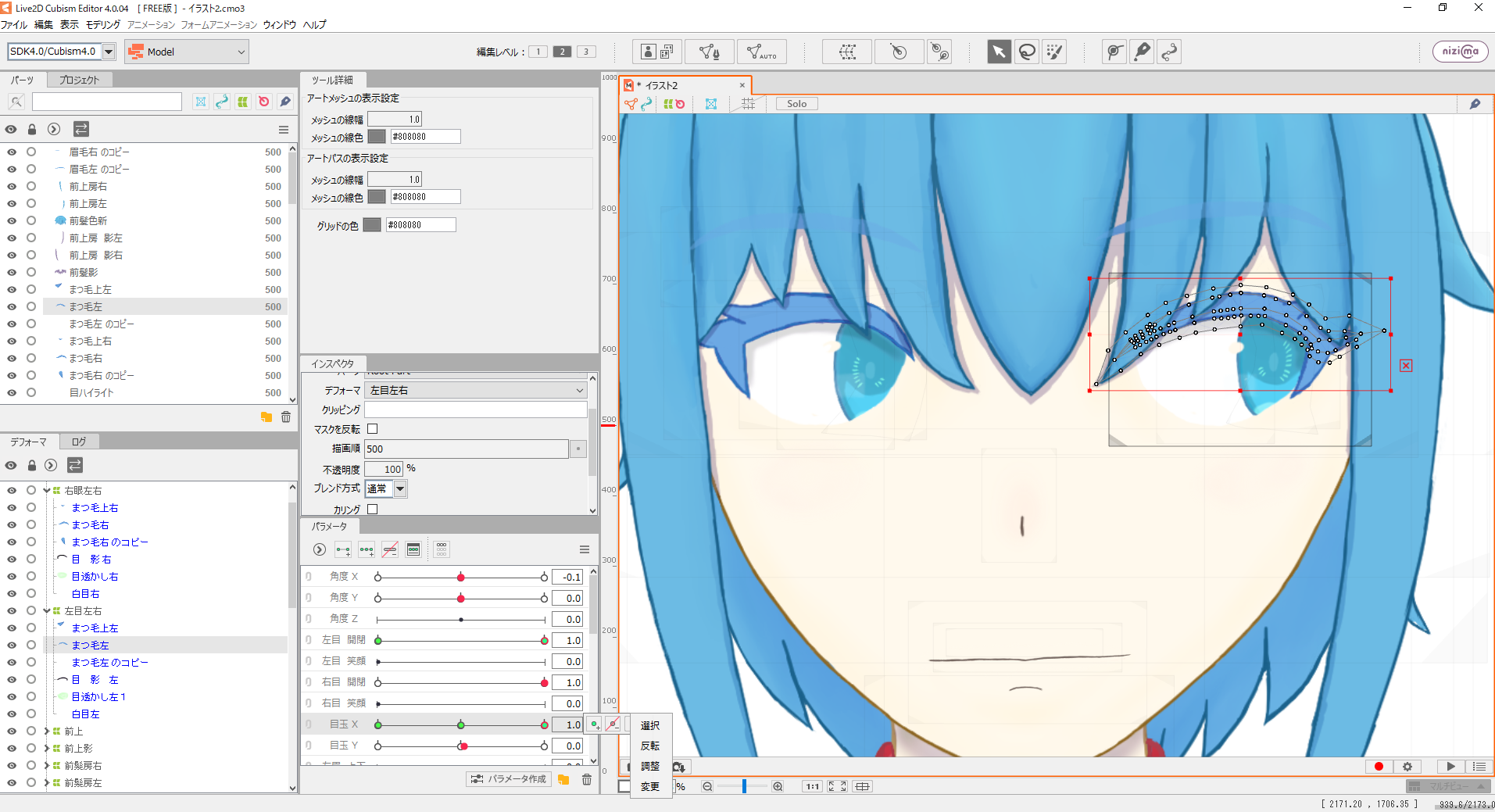Create a warp deformer

[847, 52]
